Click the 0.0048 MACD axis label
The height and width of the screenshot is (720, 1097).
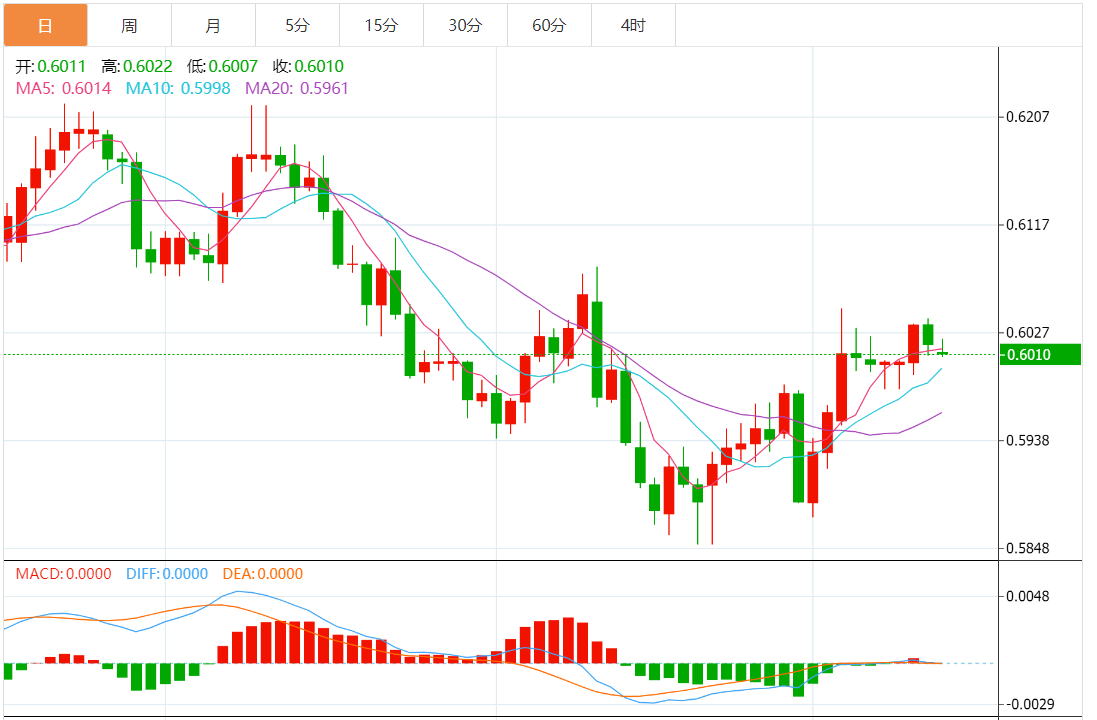click(1028, 596)
